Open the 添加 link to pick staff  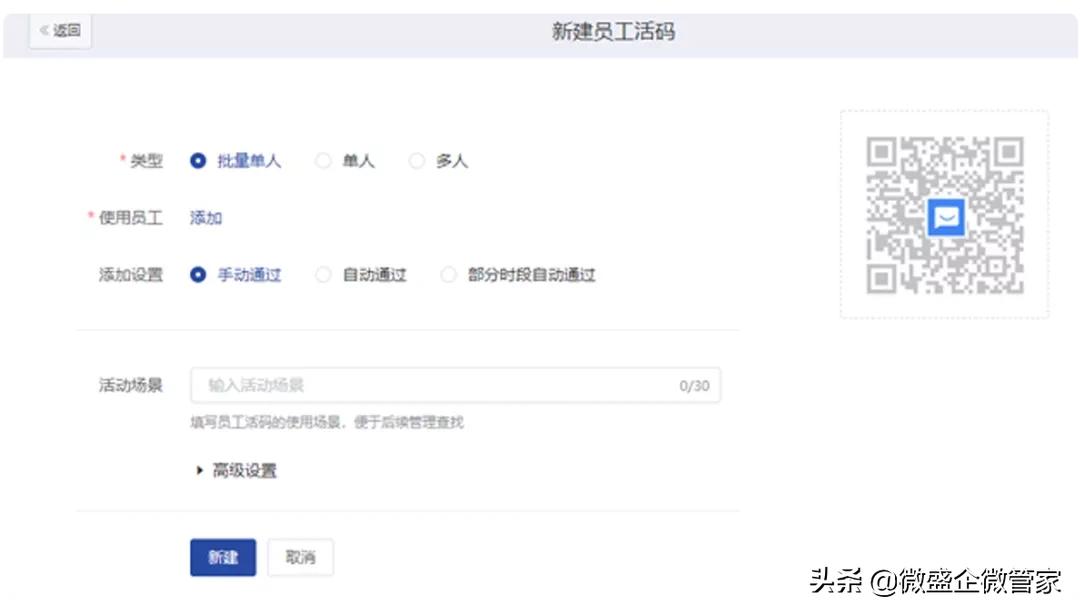(x=204, y=218)
